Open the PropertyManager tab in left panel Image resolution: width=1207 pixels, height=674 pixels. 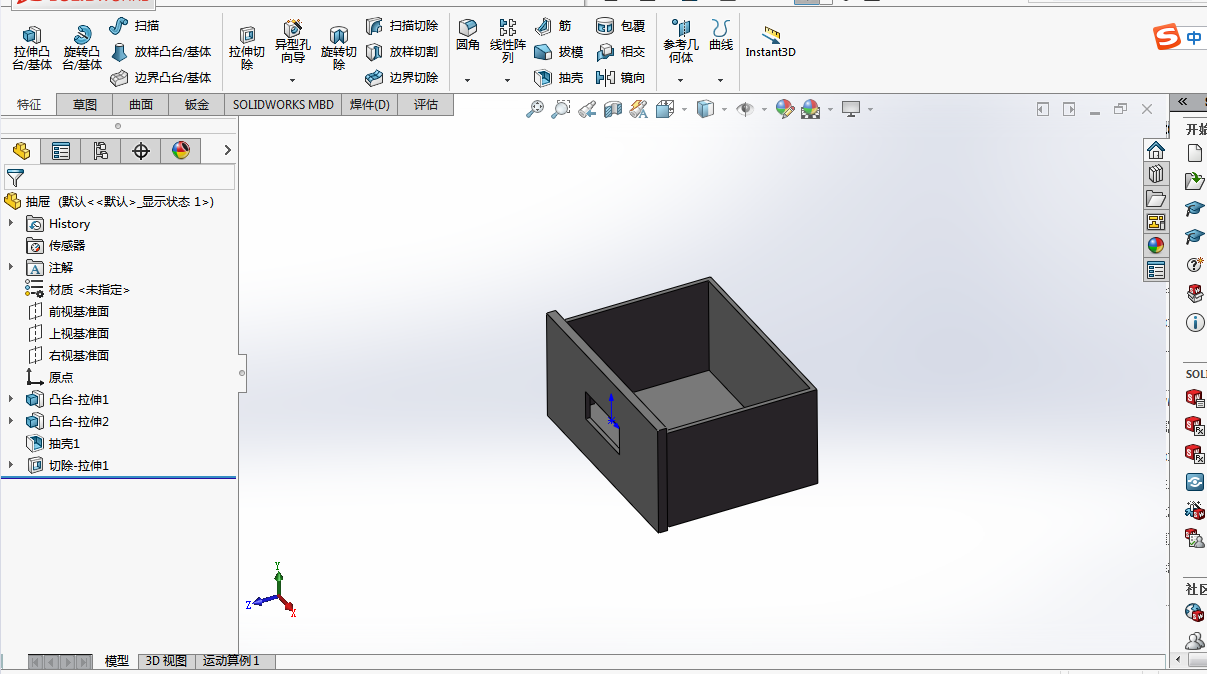(61, 151)
